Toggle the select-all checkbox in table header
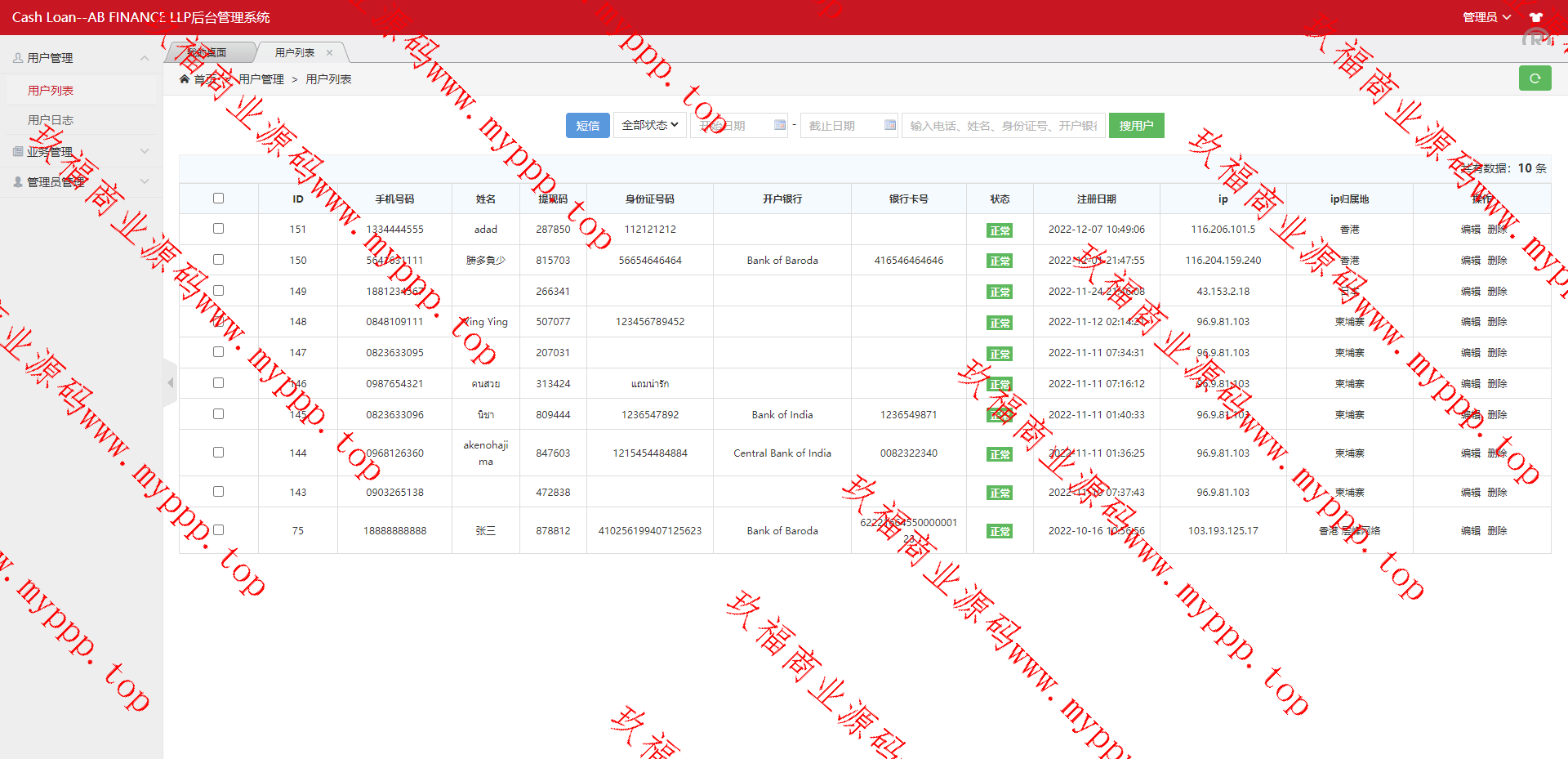The height and width of the screenshot is (759, 1568). coord(218,199)
